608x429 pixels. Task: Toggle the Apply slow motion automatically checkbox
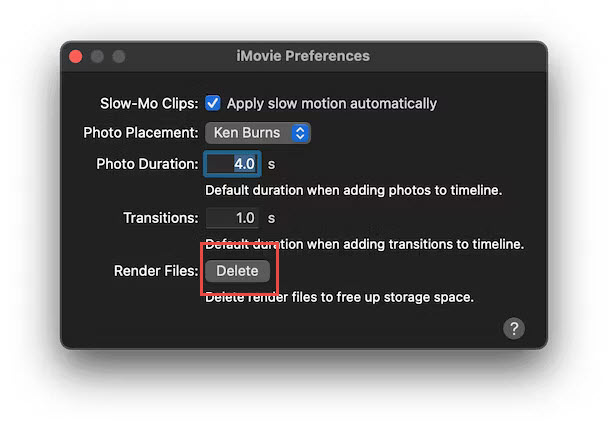pos(213,103)
